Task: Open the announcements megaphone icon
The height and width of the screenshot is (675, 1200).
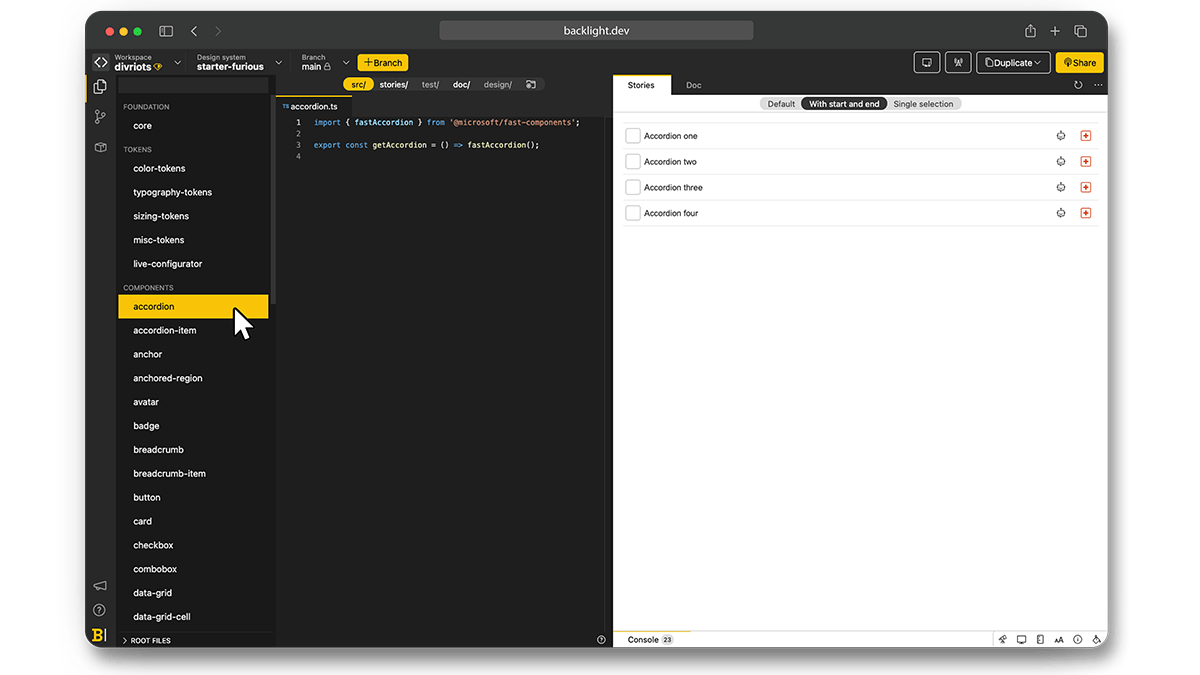Action: pyautogui.click(x=99, y=585)
